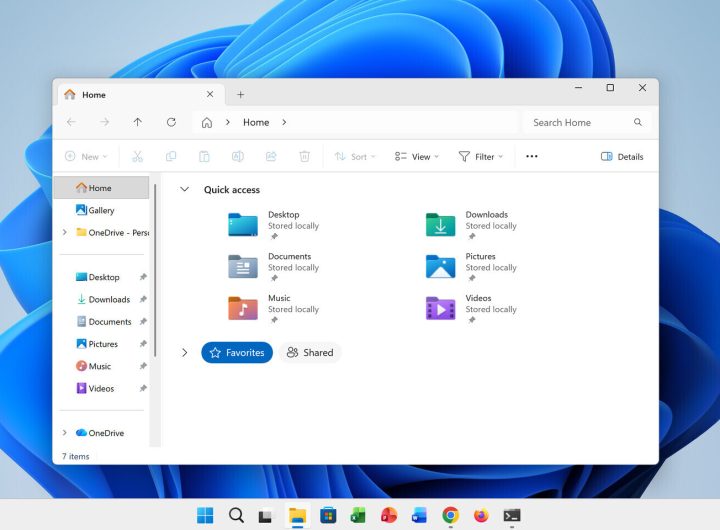This screenshot has width=720, height=530.
Task: Open the Downloads folder in Quick access
Action: tap(441, 225)
